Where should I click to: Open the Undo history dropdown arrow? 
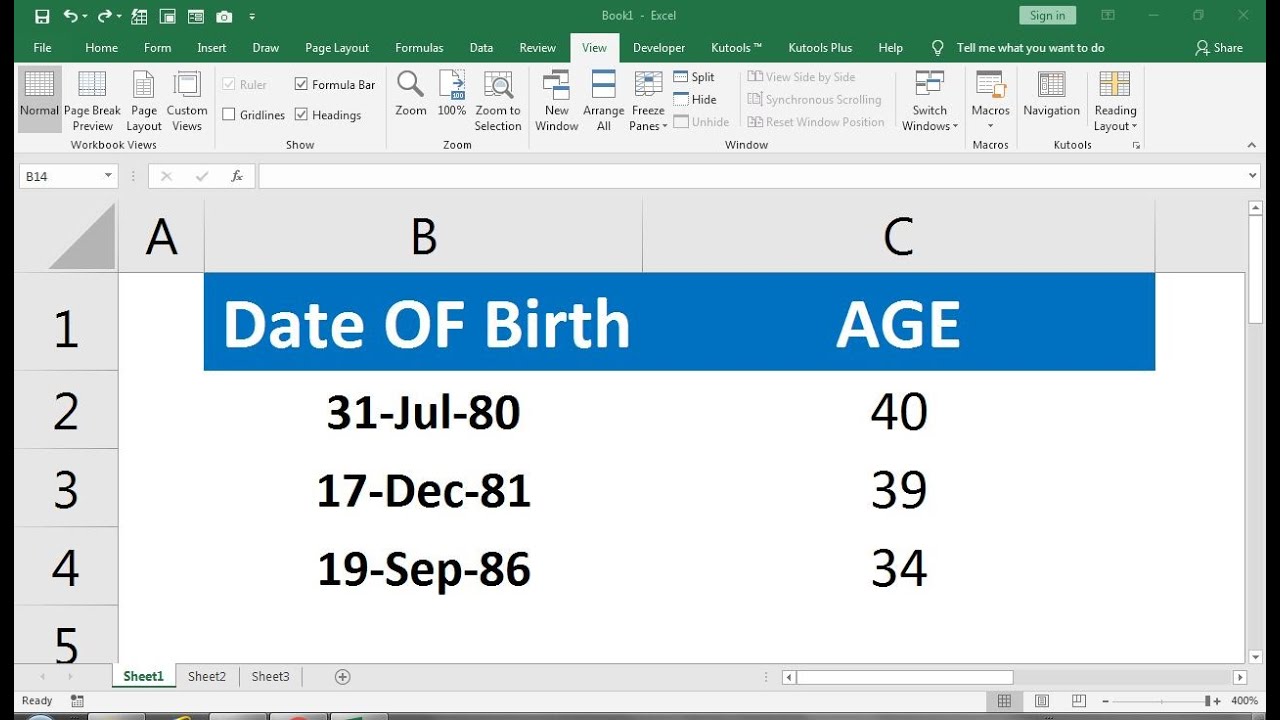[86, 17]
